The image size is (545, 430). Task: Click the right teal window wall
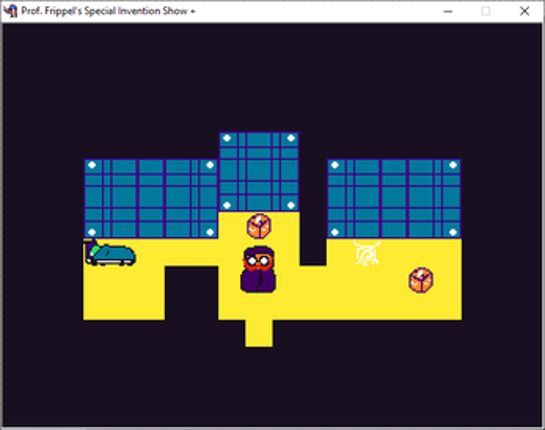pyautogui.click(x=394, y=198)
